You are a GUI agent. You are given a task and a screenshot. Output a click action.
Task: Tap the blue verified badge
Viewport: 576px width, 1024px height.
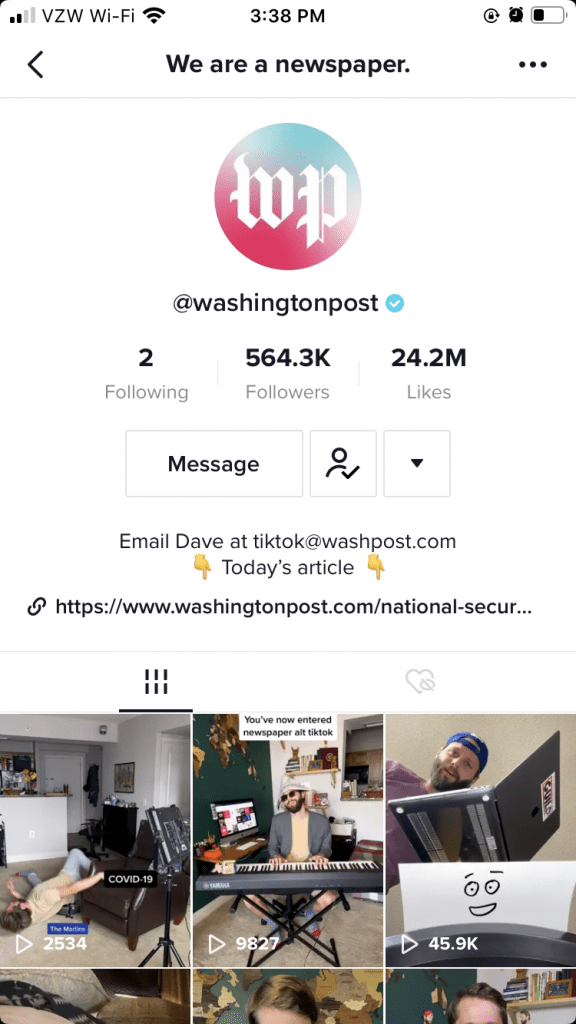coord(394,303)
